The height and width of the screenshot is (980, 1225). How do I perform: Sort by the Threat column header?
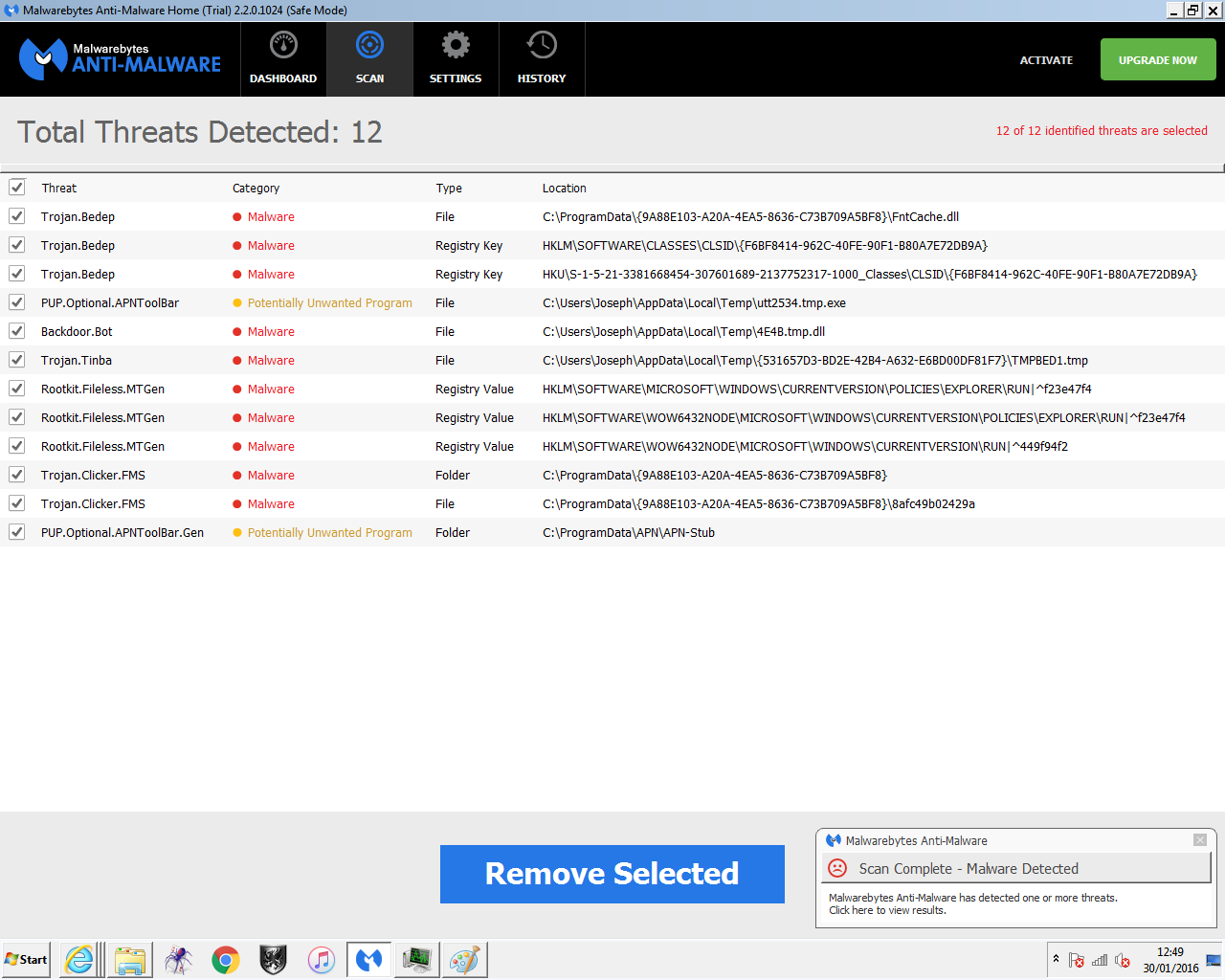59,189
